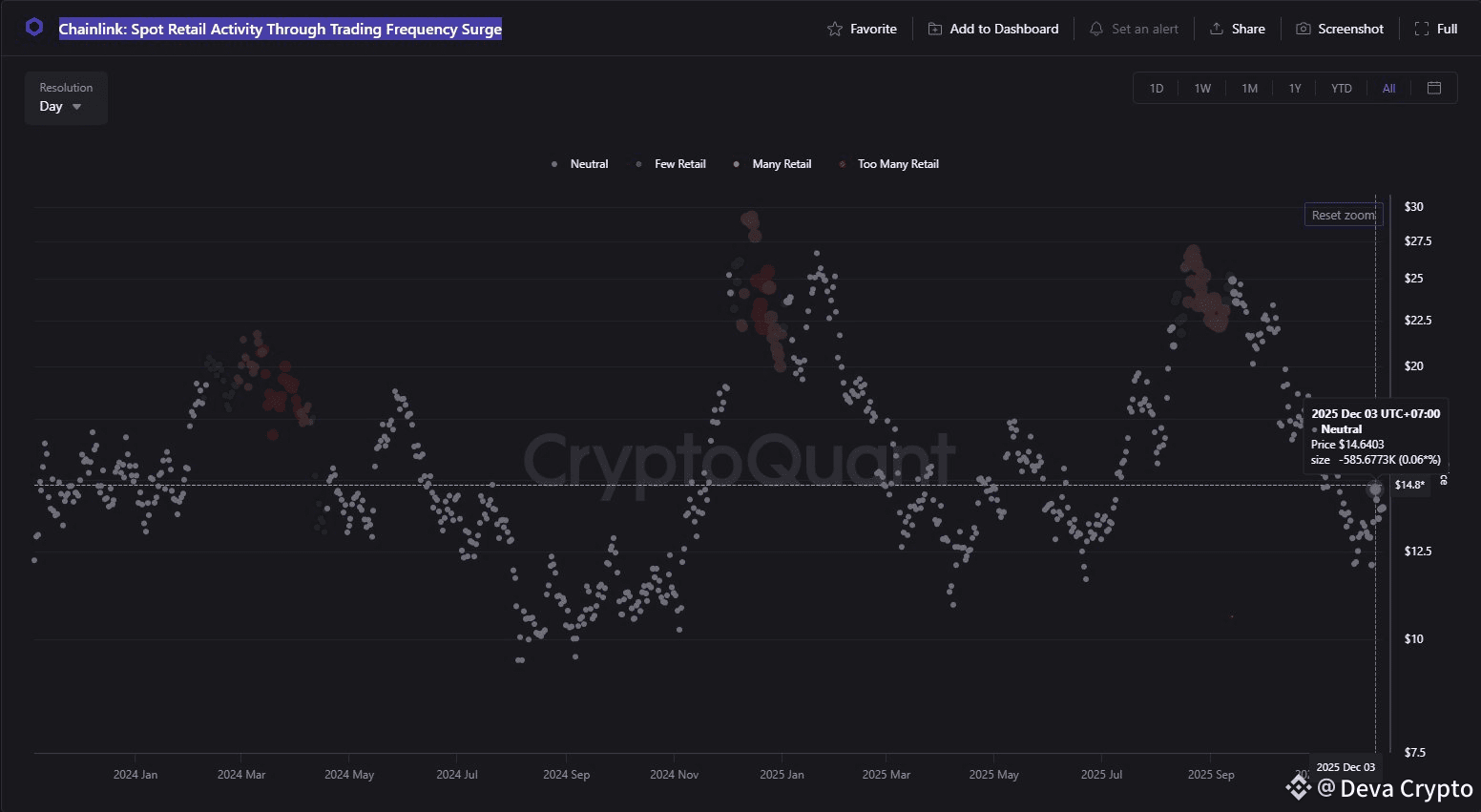Open the Resolution Day dropdown
The width and height of the screenshot is (1481, 812).
point(66,98)
